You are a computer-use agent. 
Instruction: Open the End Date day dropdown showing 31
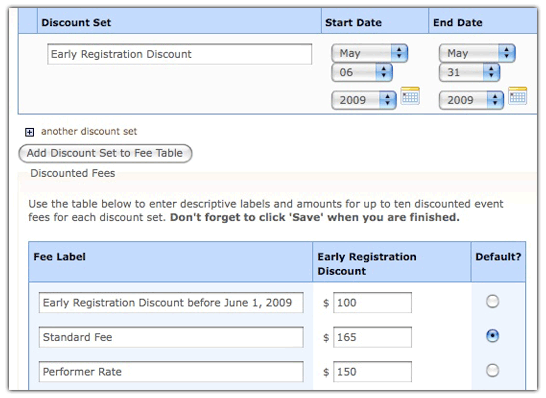(x=469, y=72)
